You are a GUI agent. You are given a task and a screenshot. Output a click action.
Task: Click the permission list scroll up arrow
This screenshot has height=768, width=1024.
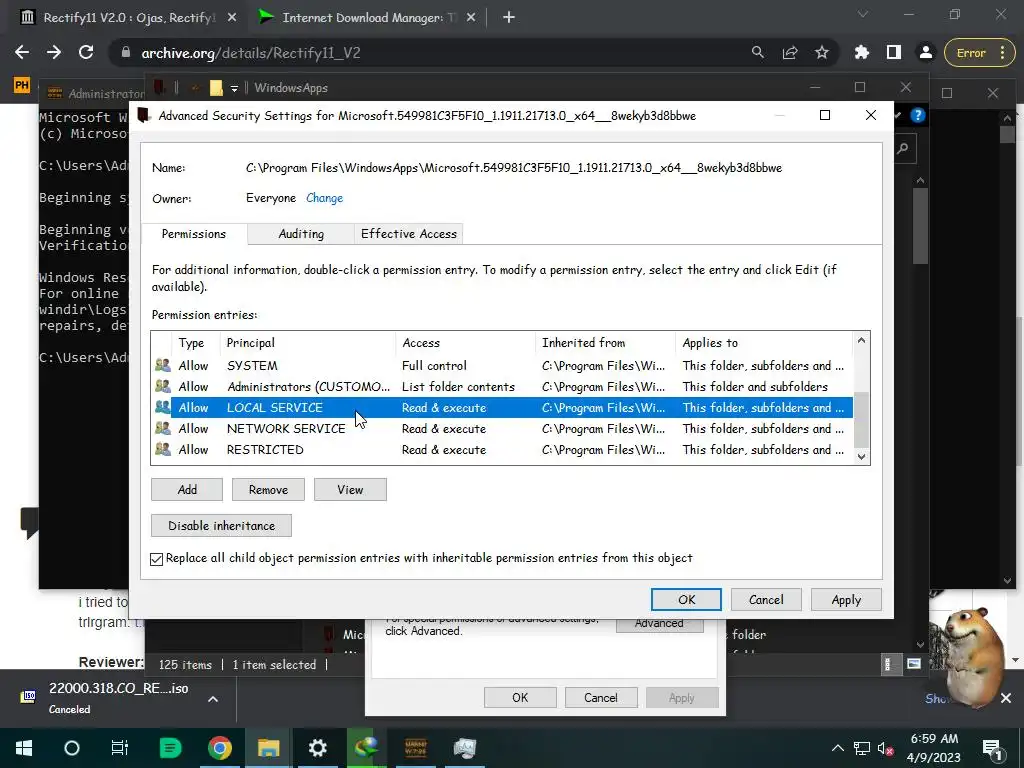861,340
